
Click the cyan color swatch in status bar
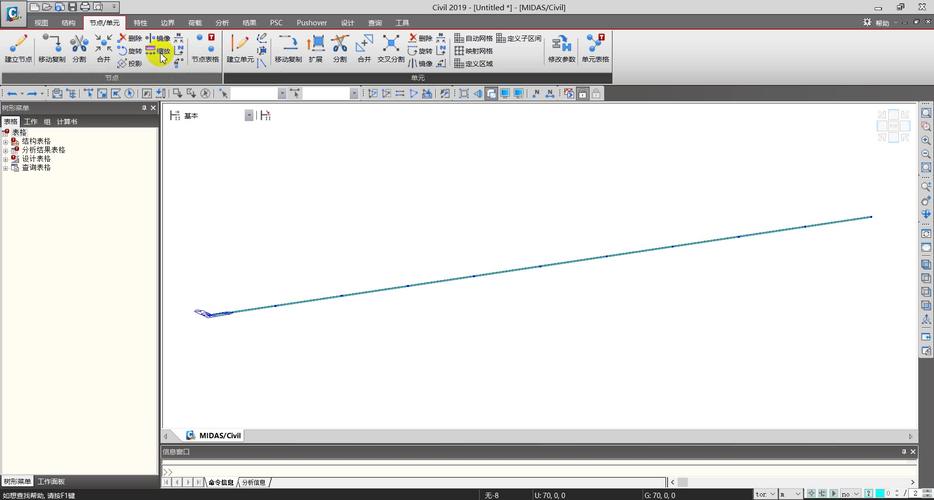pos(880,494)
